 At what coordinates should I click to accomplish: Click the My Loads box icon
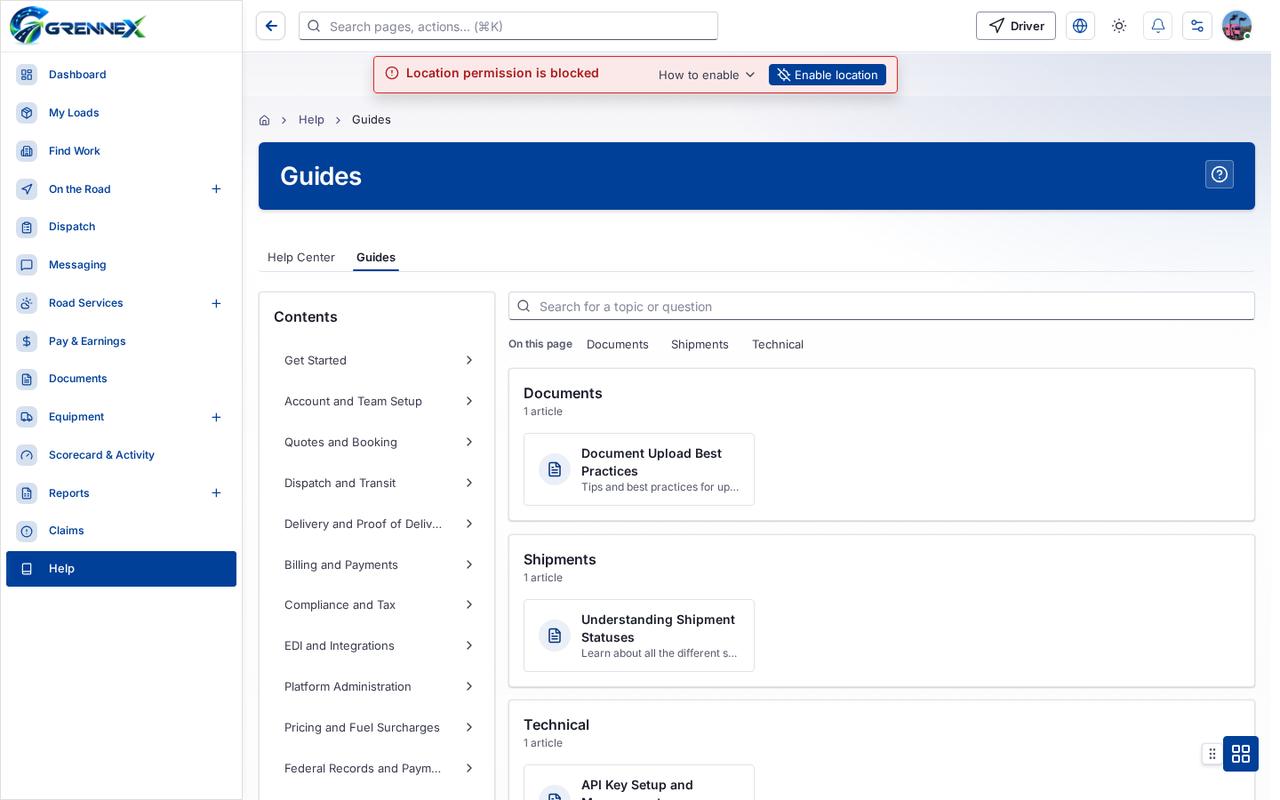27,113
